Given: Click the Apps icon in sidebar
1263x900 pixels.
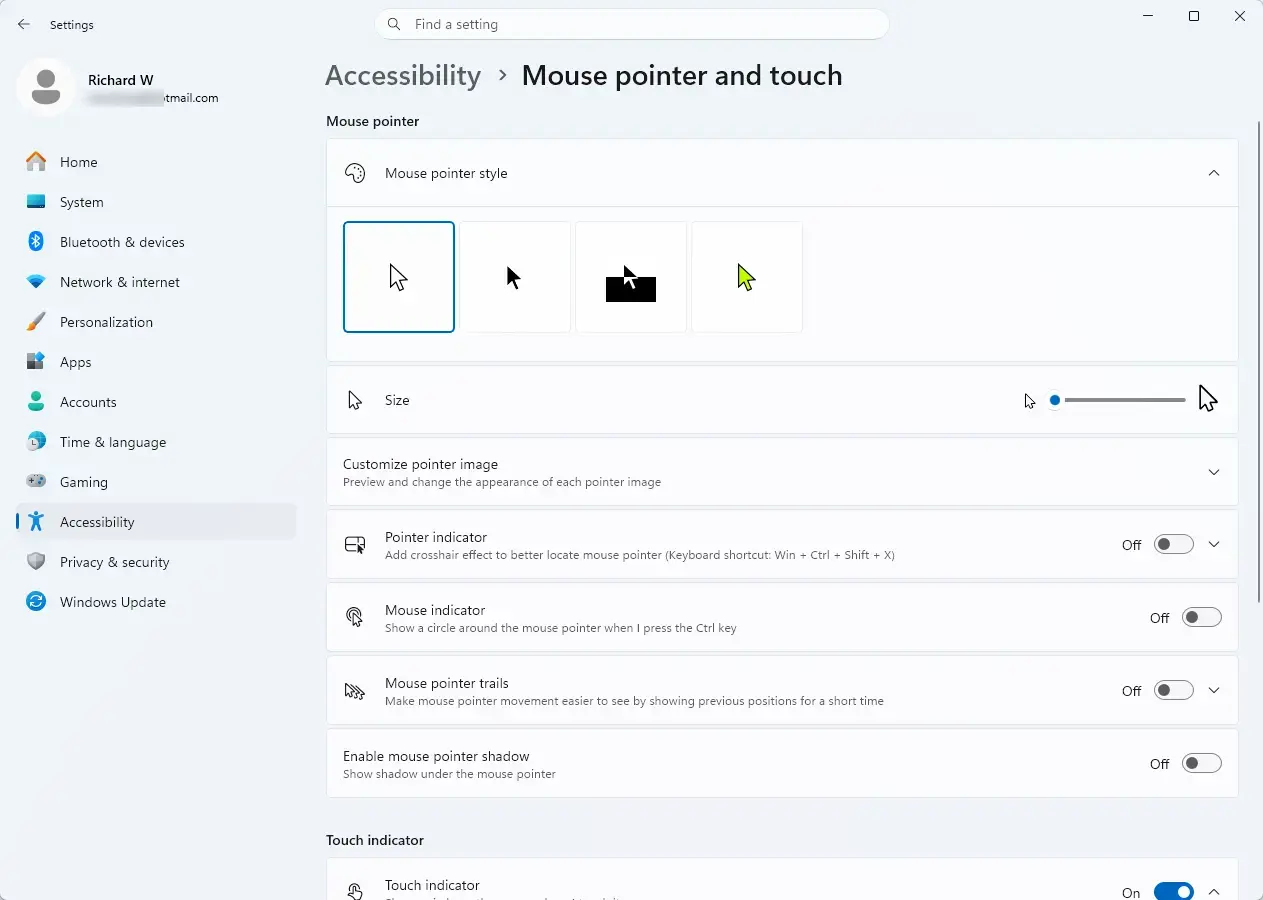Looking at the screenshot, I should (x=36, y=361).
